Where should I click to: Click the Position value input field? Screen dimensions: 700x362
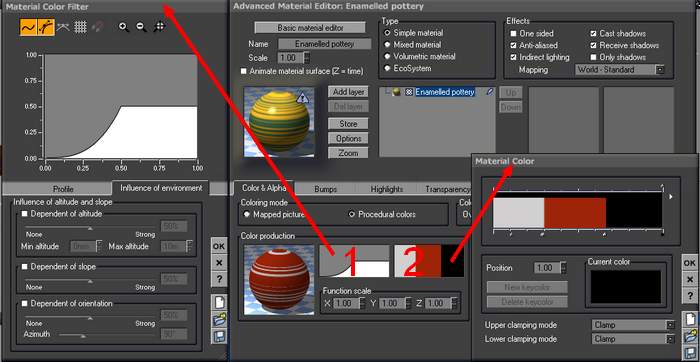pos(547,268)
